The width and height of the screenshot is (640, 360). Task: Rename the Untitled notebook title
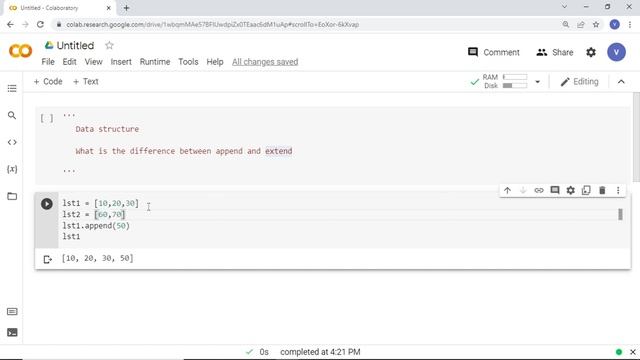[x=75, y=45]
